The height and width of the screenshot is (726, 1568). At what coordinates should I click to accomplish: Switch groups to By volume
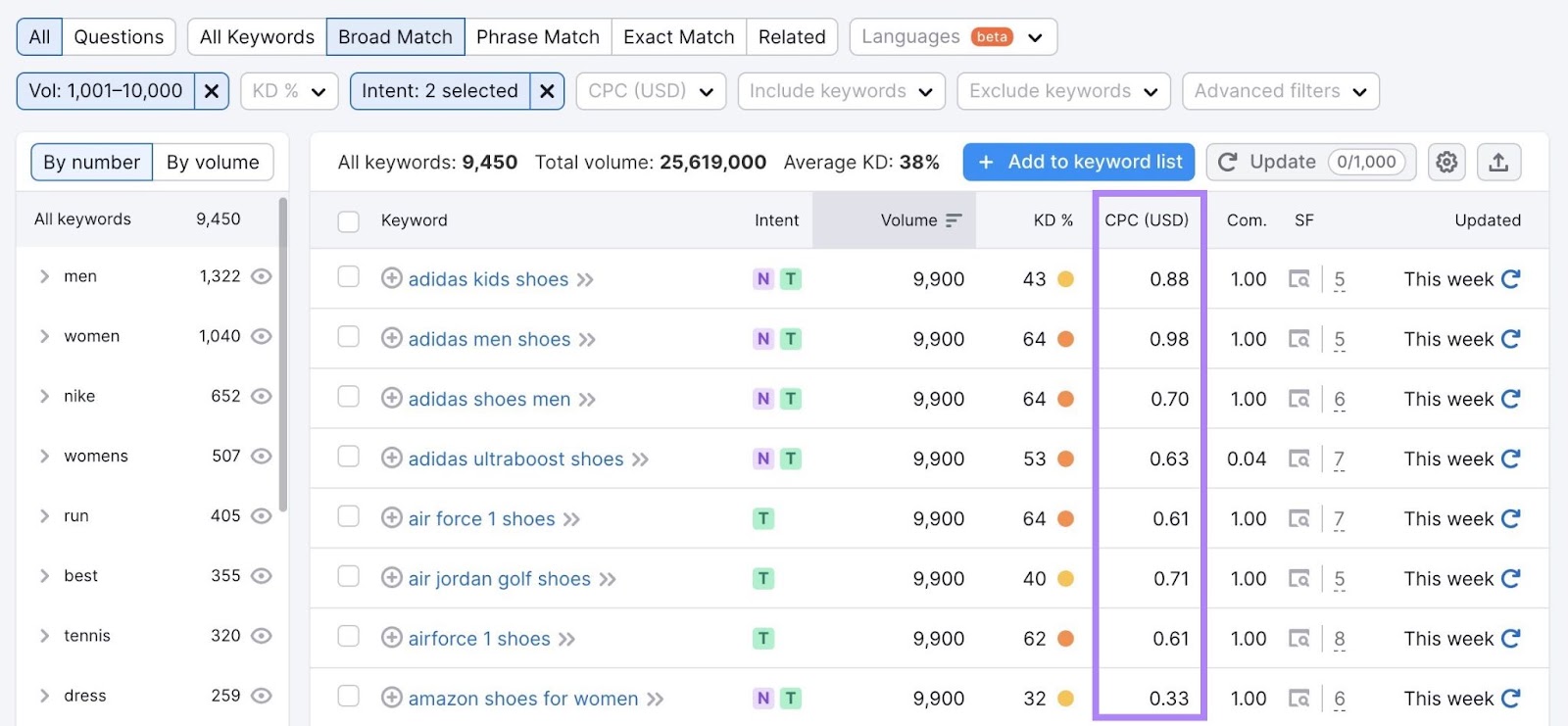213,163
